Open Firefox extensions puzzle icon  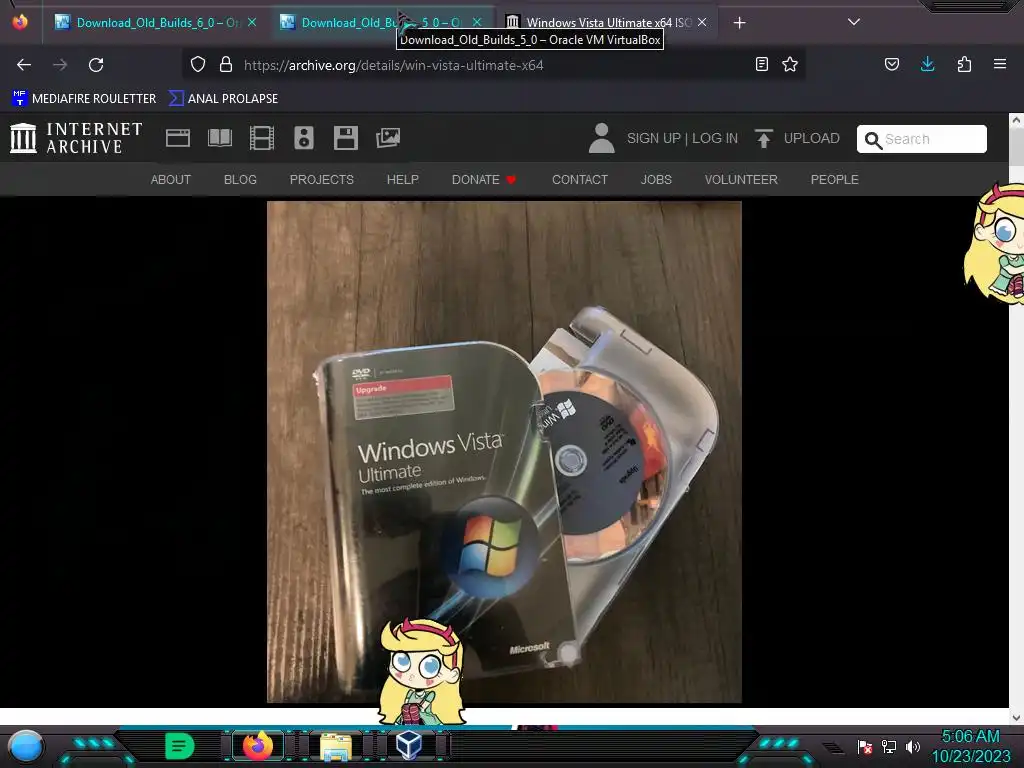coord(964,64)
